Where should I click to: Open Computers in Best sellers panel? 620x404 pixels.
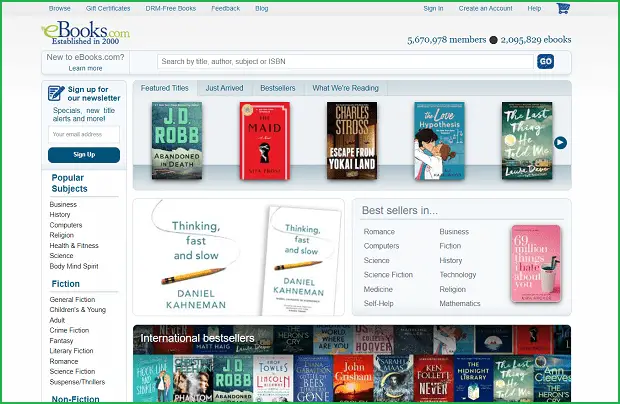coord(381,246)
